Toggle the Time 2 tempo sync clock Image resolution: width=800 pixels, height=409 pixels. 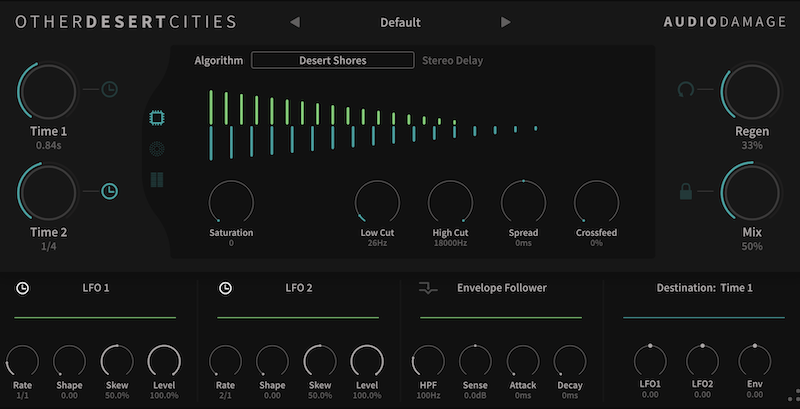[x=110, y=190]
